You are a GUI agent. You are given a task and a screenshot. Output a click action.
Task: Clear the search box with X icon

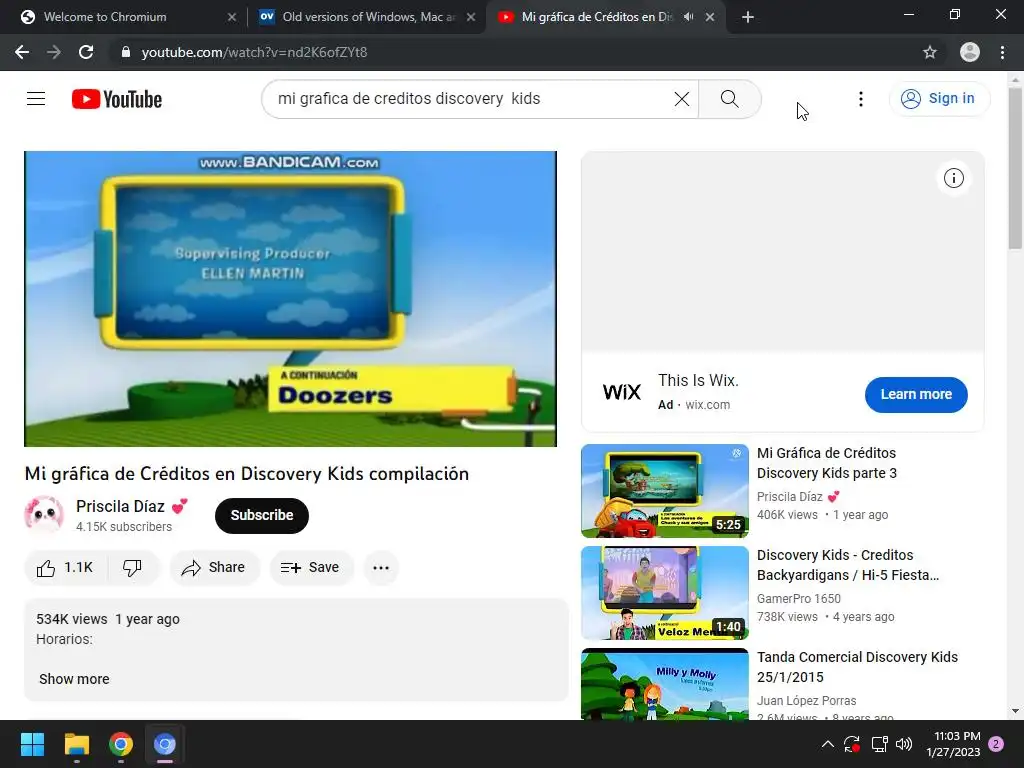(681, 99)
